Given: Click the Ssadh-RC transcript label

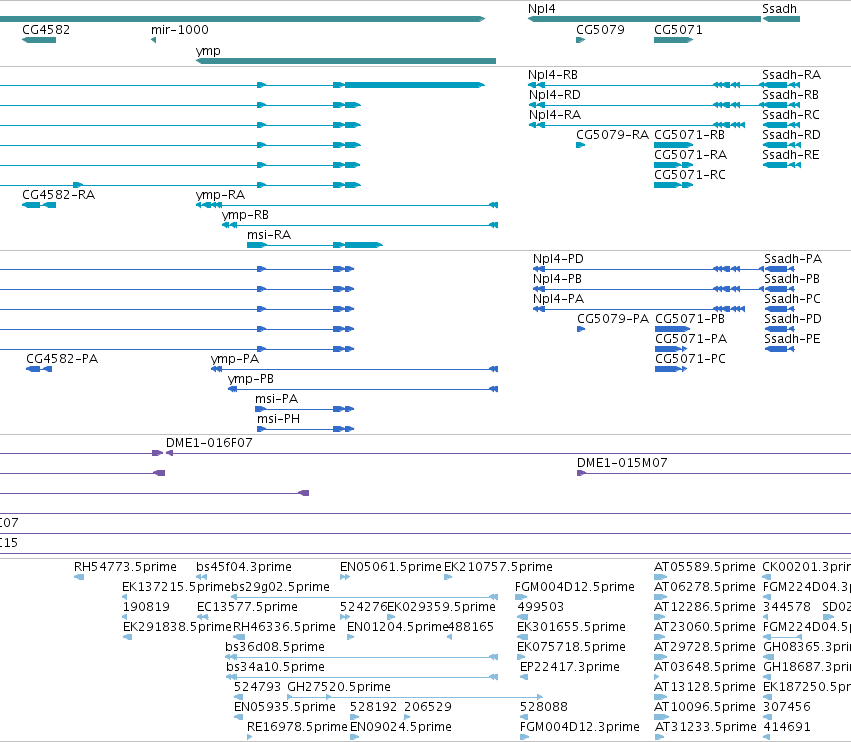Looking at the screenshot, I should 791,115.
